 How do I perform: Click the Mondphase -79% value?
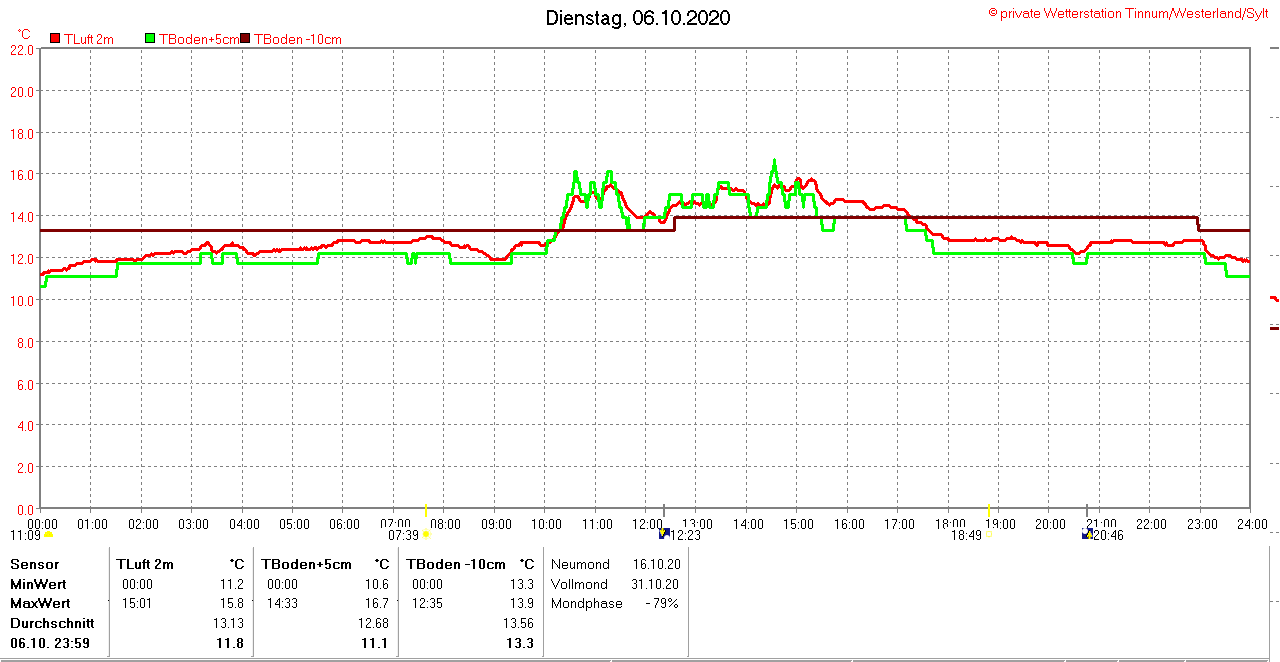tap(661, 603)
